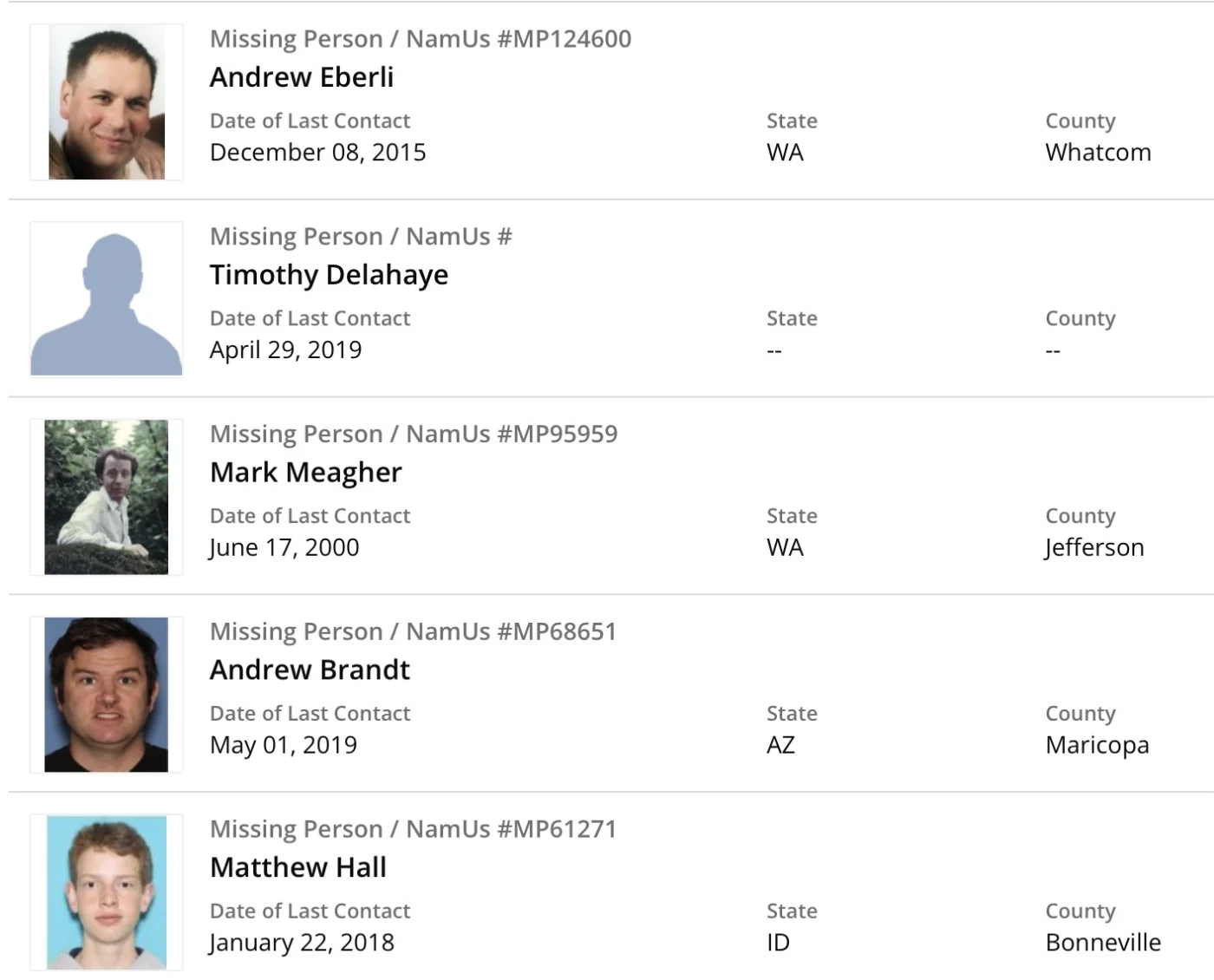Select case number line NamUs #MP68651
The width and height of the screenshot is (1214, 980).
(413, 631)
